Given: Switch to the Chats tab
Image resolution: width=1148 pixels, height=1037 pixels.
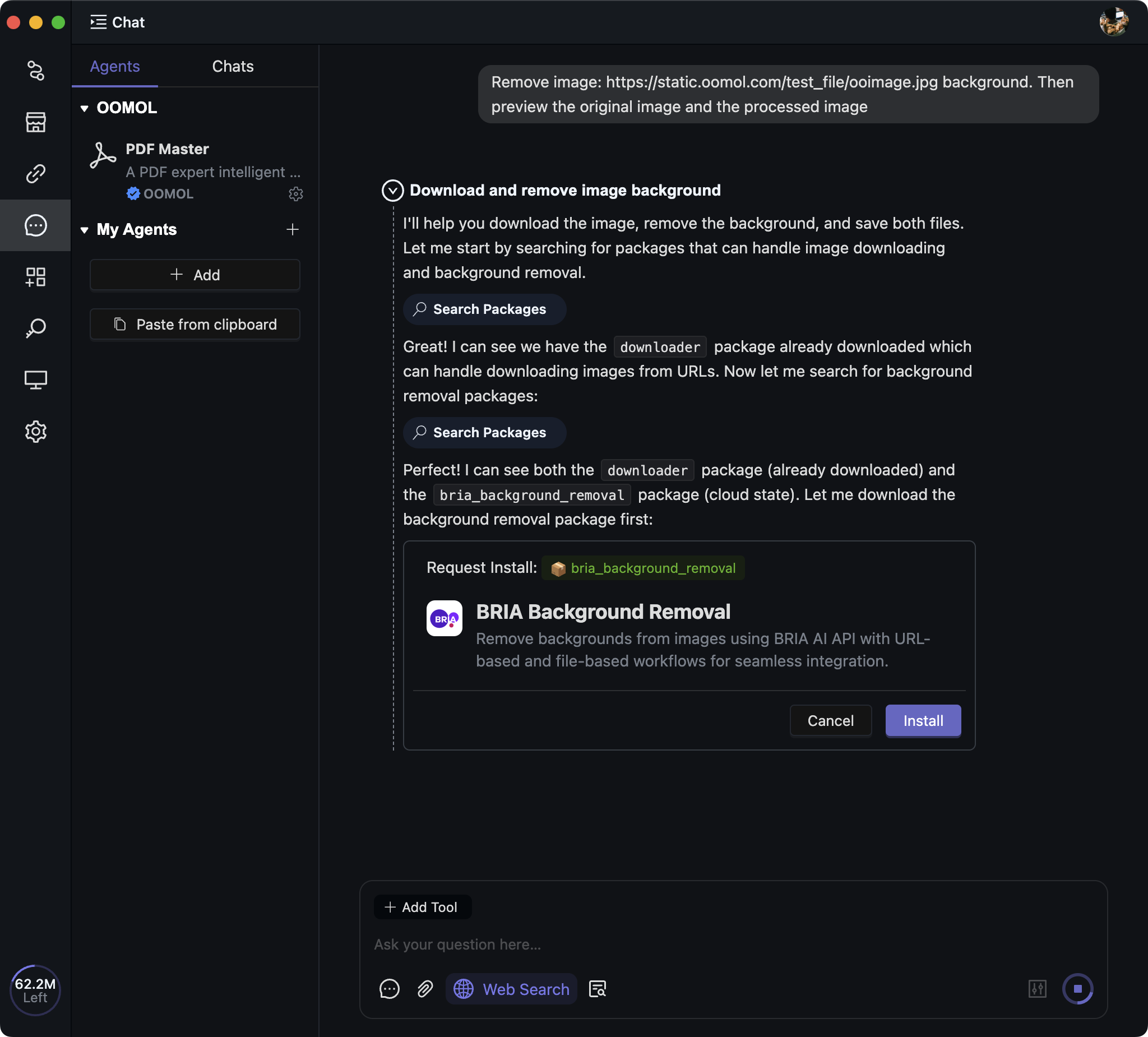Looking at the screenshot, I should coord(232,66).
